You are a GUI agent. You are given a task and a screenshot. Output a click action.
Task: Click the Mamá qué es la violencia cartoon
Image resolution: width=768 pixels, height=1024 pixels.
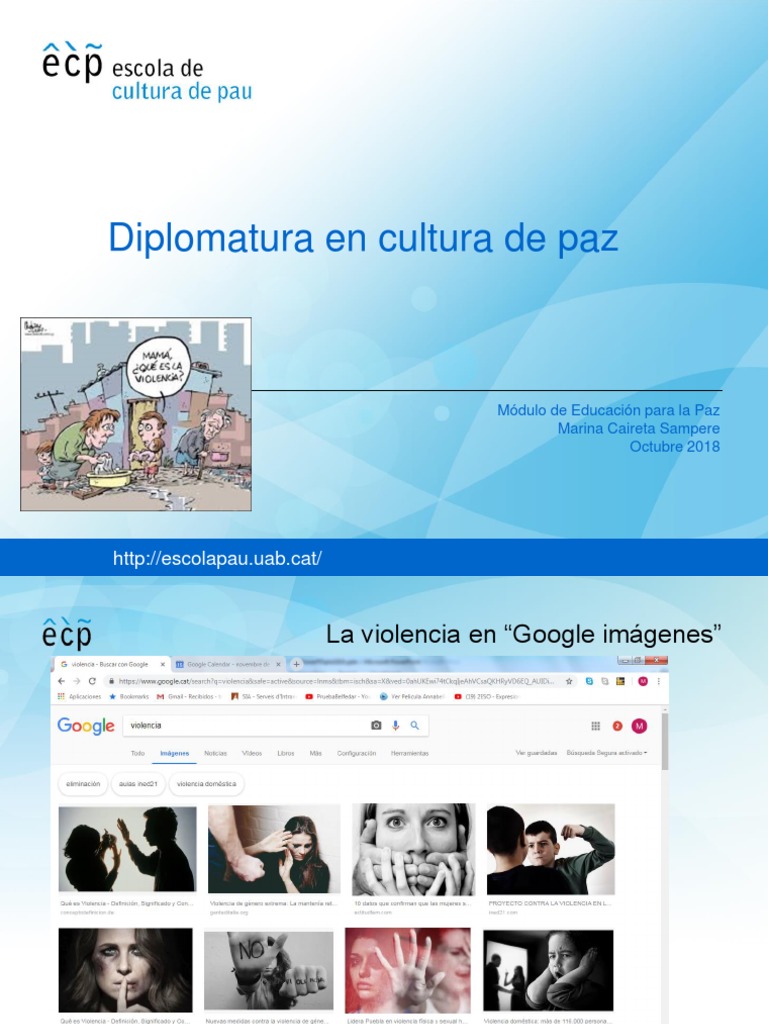[x=136, y=414]
